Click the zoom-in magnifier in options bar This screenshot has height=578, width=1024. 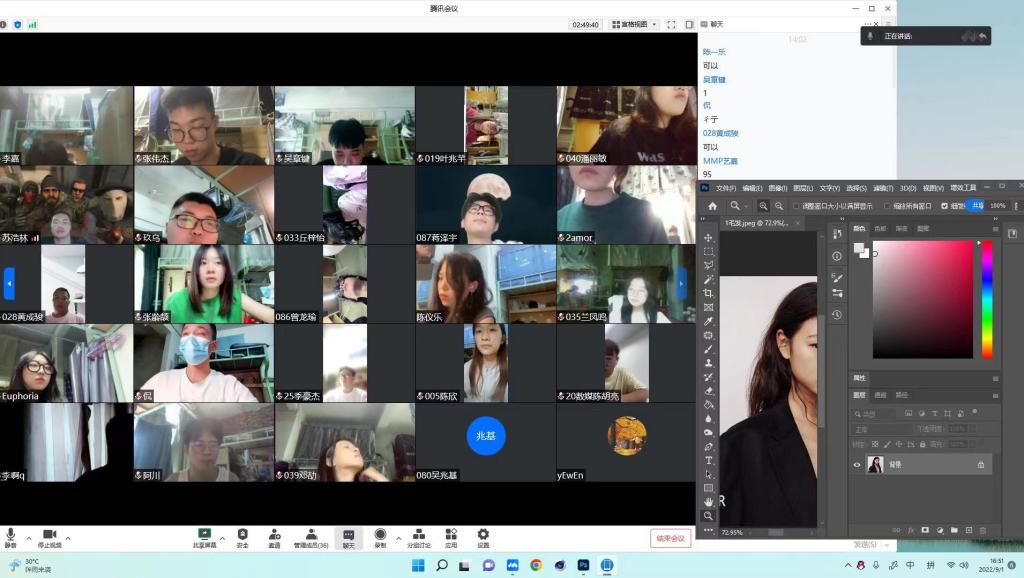pyautogui.click(x=763, y=206)
